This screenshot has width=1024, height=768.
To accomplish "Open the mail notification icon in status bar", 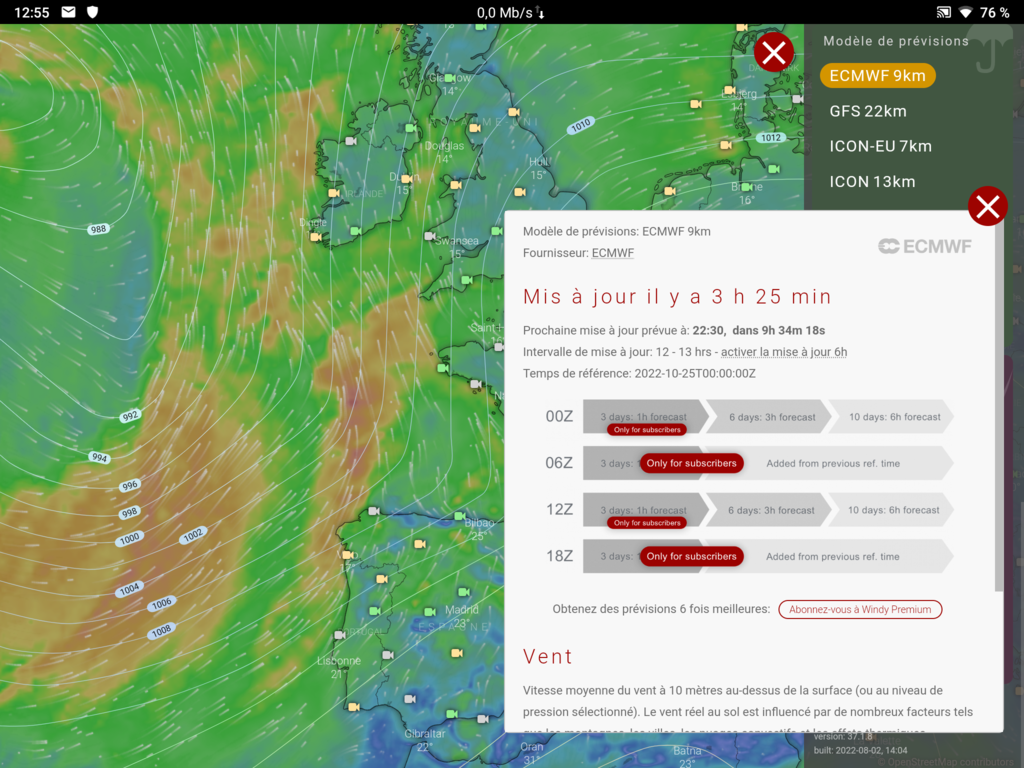I will (x=69, y=12).
